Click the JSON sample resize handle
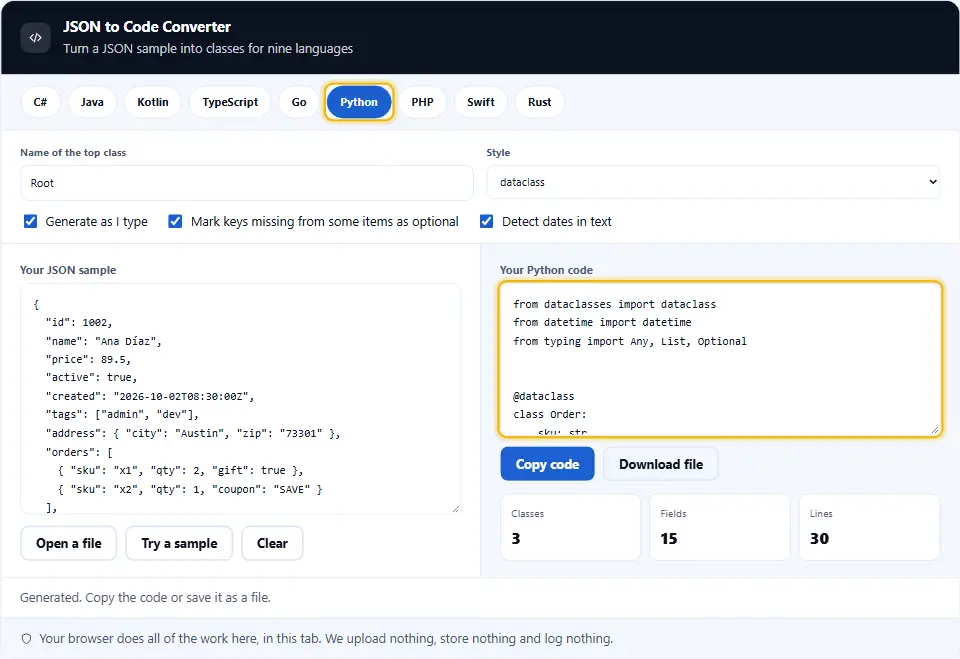The image size is (960, 659). tap(456, 508)
